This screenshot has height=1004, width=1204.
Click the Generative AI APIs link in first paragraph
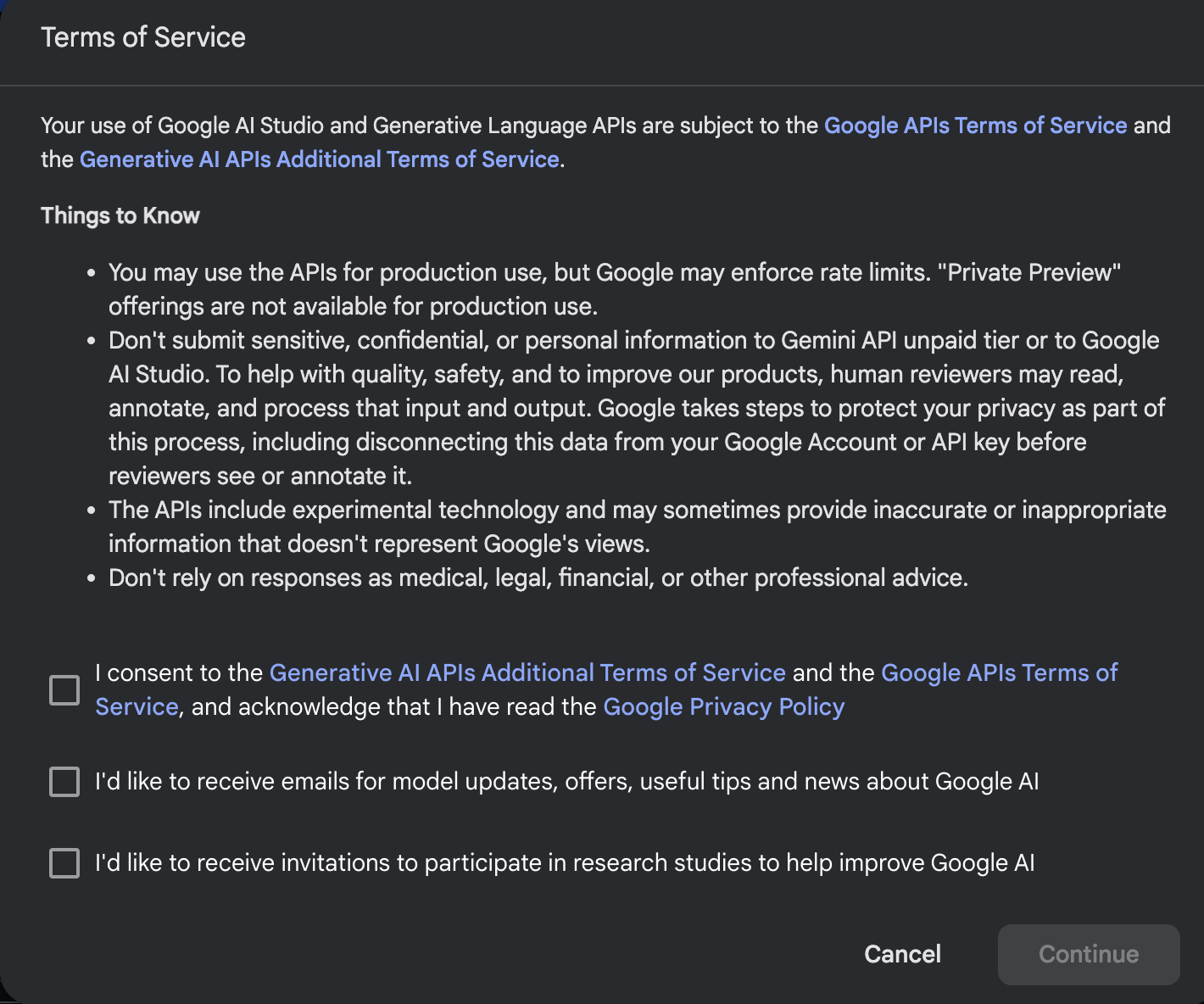click(320, 159)
